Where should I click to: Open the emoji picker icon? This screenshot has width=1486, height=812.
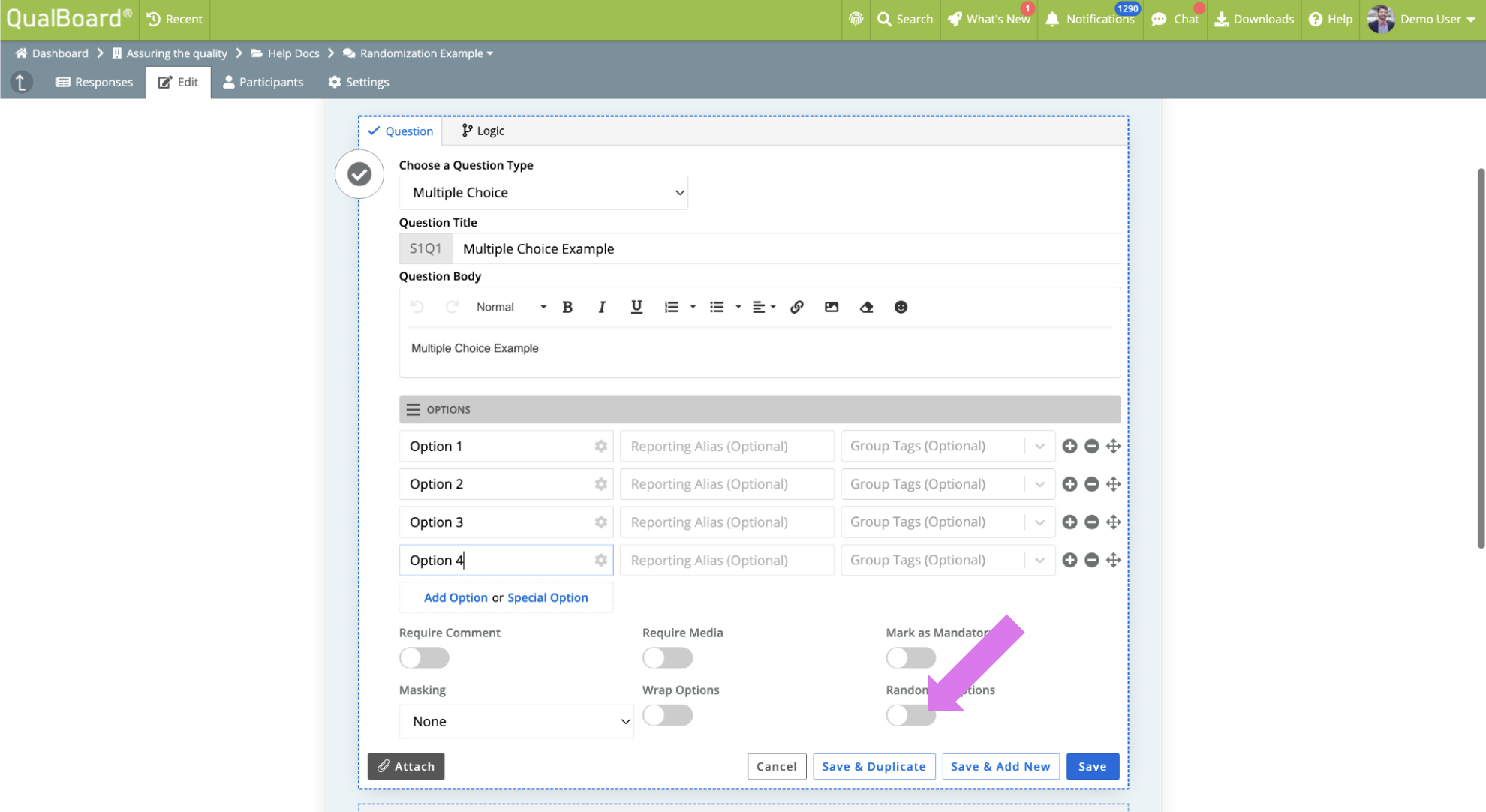click(x=901, y=307)
